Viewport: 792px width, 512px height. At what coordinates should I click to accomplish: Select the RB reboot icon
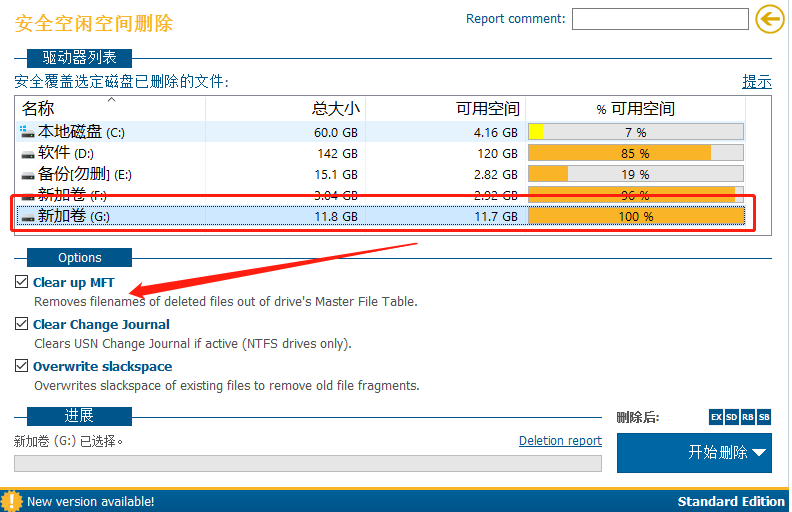click(x=748, y=417)
